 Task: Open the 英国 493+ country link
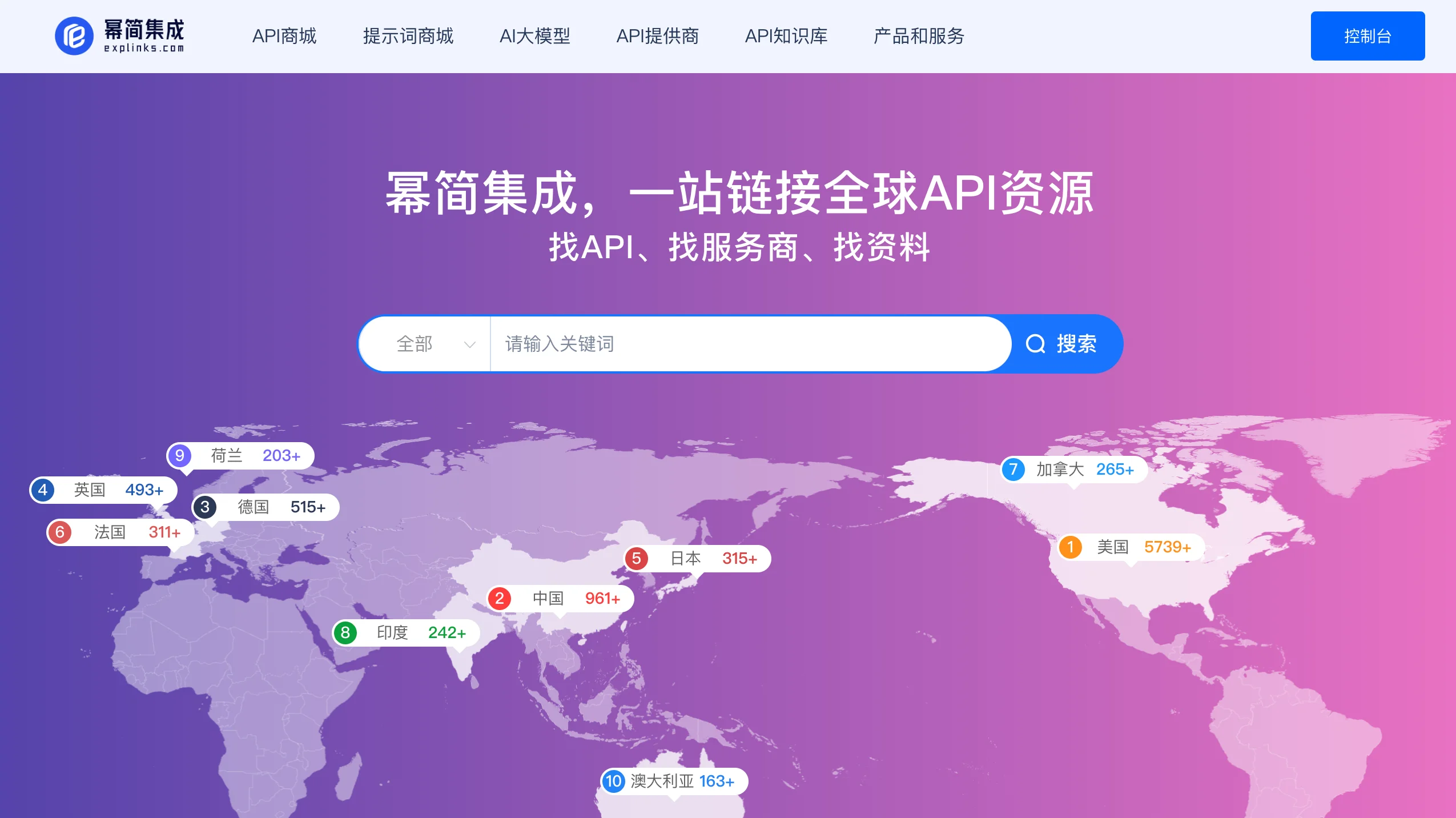[x=100, y=490]
